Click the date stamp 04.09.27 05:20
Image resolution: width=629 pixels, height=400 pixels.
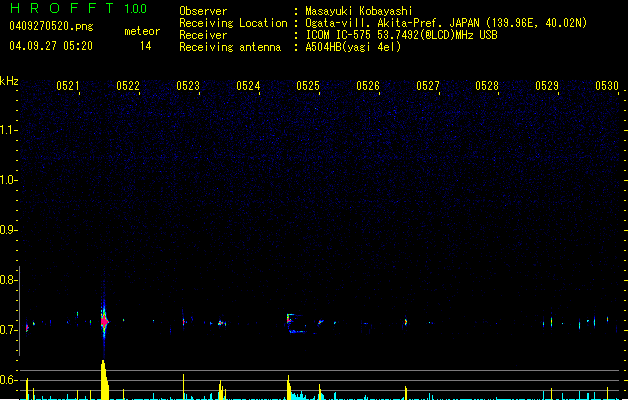(x=51, y=46)
